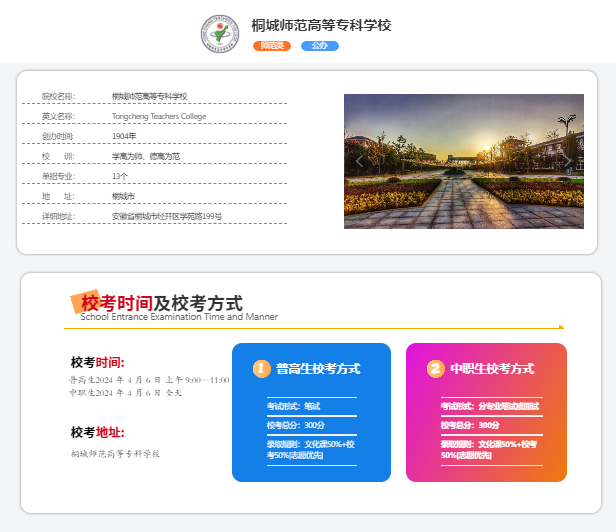Click the number 1 badge on blue card
616x532 pixels.
(x=262, y=369)
